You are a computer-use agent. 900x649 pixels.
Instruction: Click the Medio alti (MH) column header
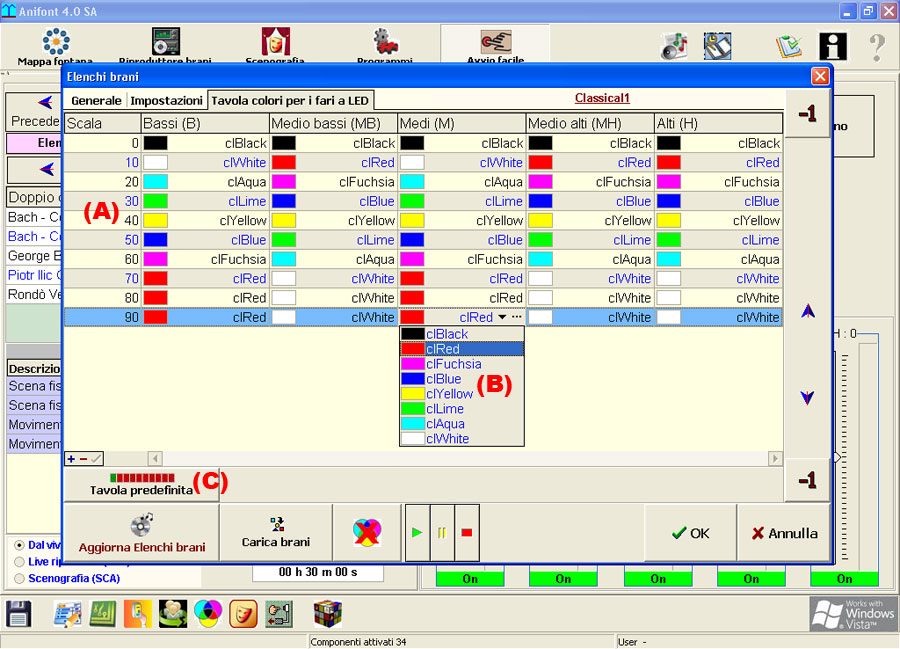[x=590, y=123]
